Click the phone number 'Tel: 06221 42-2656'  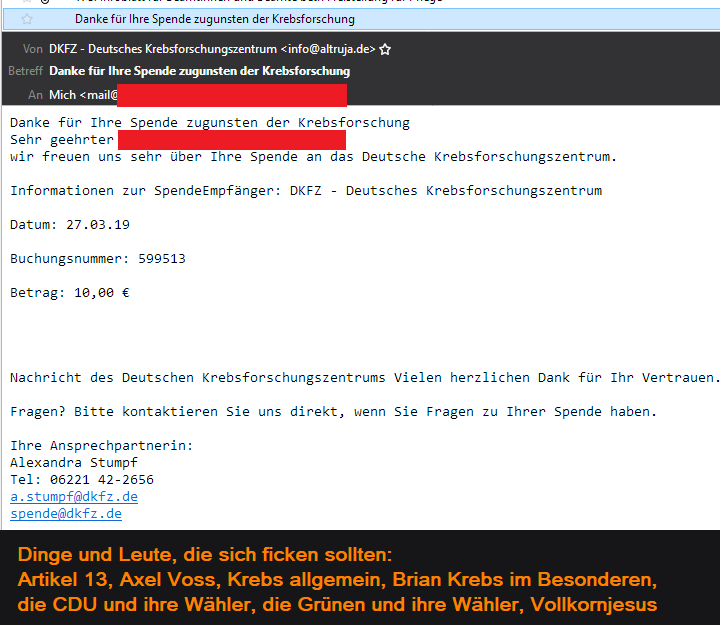point(82,479)
